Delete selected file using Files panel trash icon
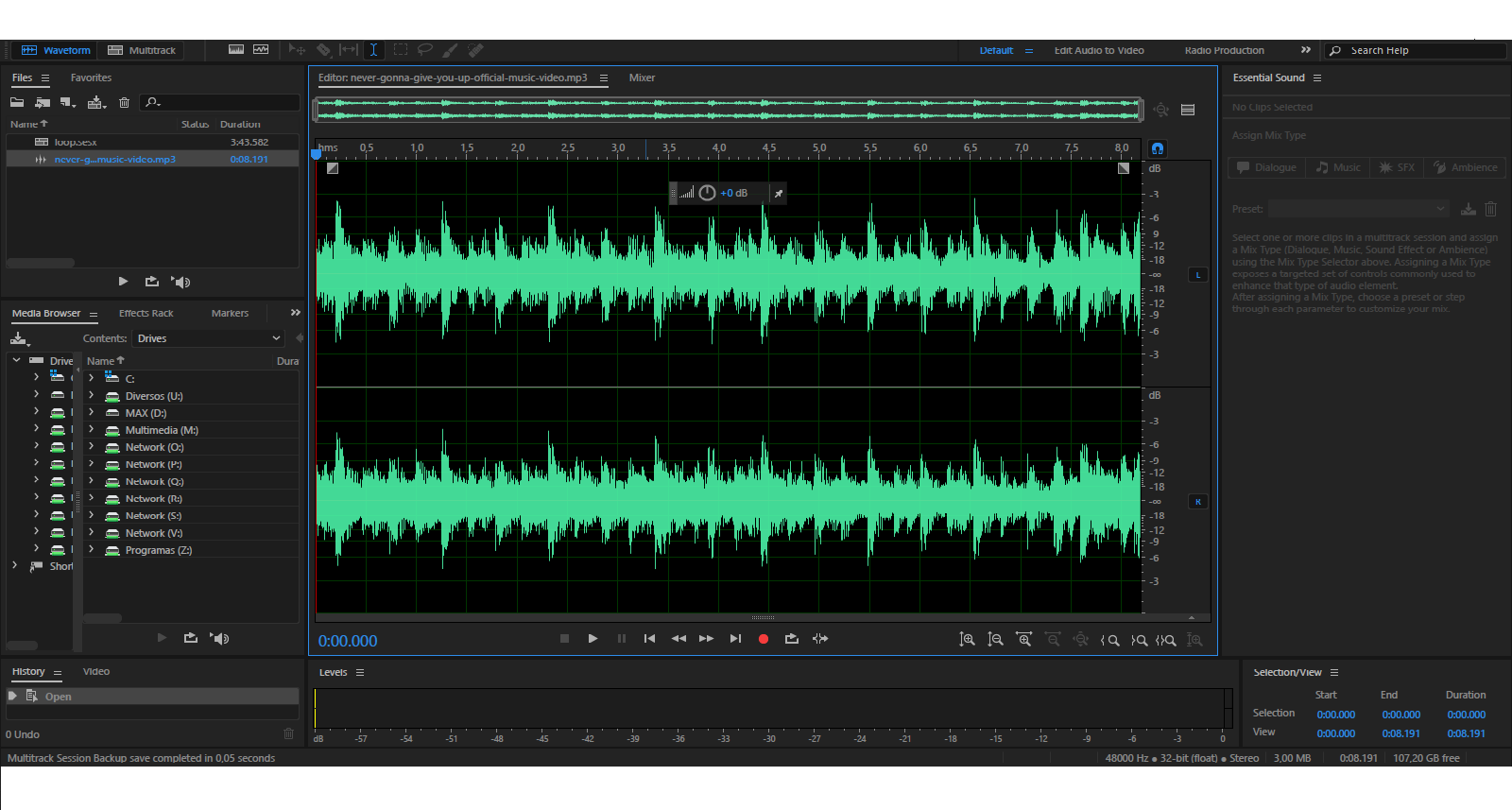The width and height of the screenshot is (1512, 810). tap(124, 102)
